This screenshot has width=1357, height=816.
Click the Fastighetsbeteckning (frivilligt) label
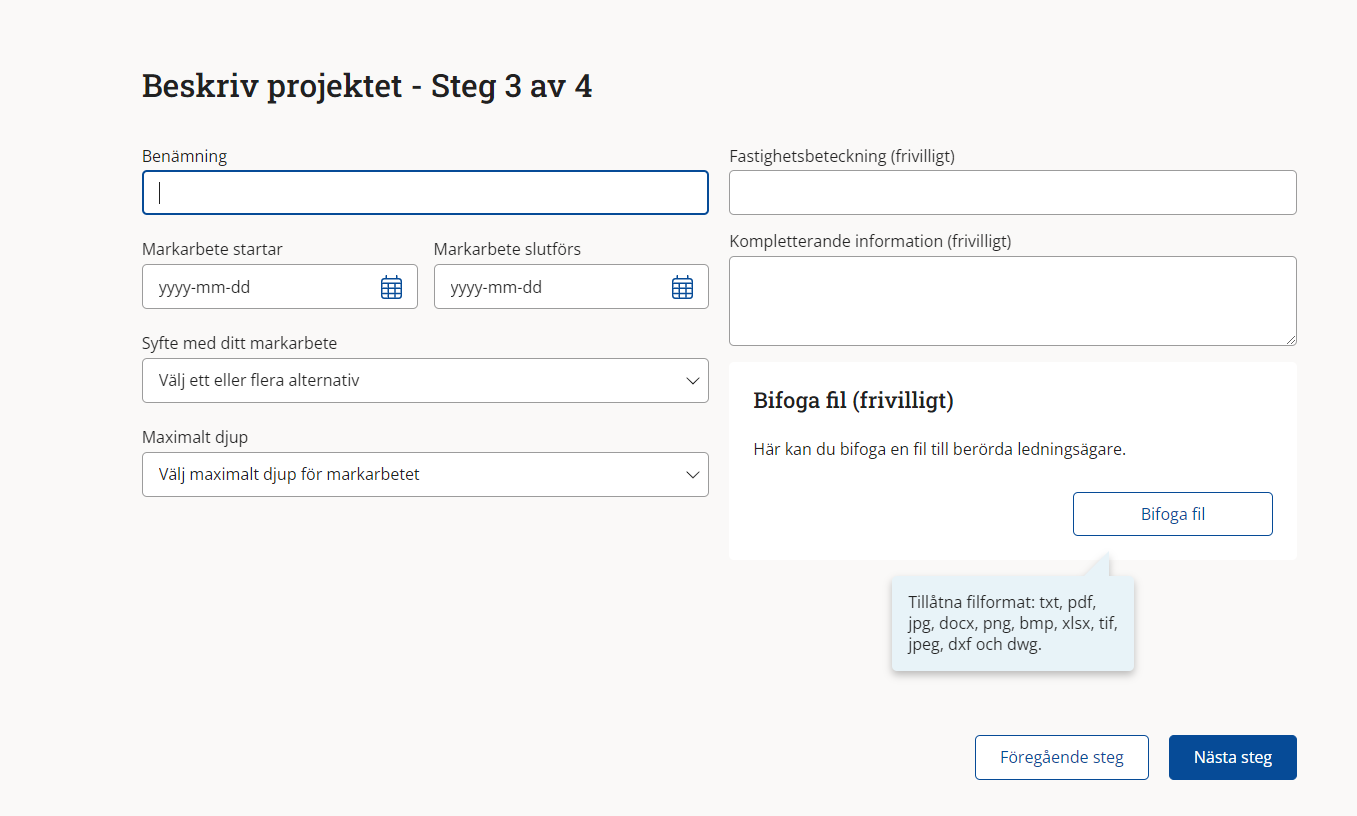842,156
